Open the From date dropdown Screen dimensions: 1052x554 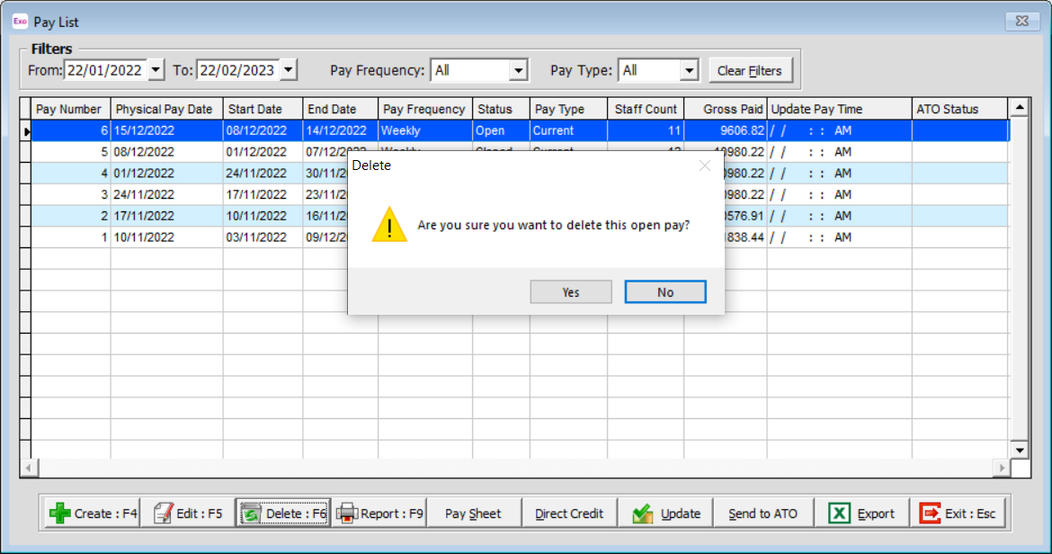pyautogui.click(x=155, y=70)
